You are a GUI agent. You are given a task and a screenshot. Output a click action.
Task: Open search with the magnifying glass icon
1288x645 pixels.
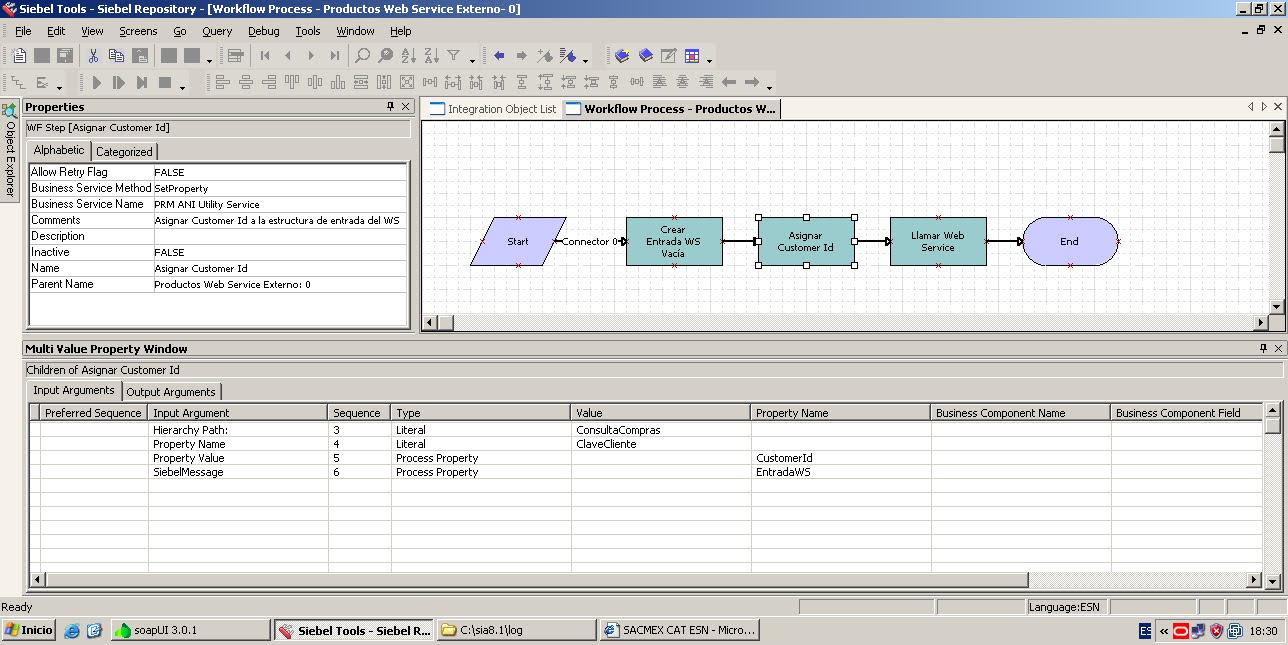click(363, 56)
